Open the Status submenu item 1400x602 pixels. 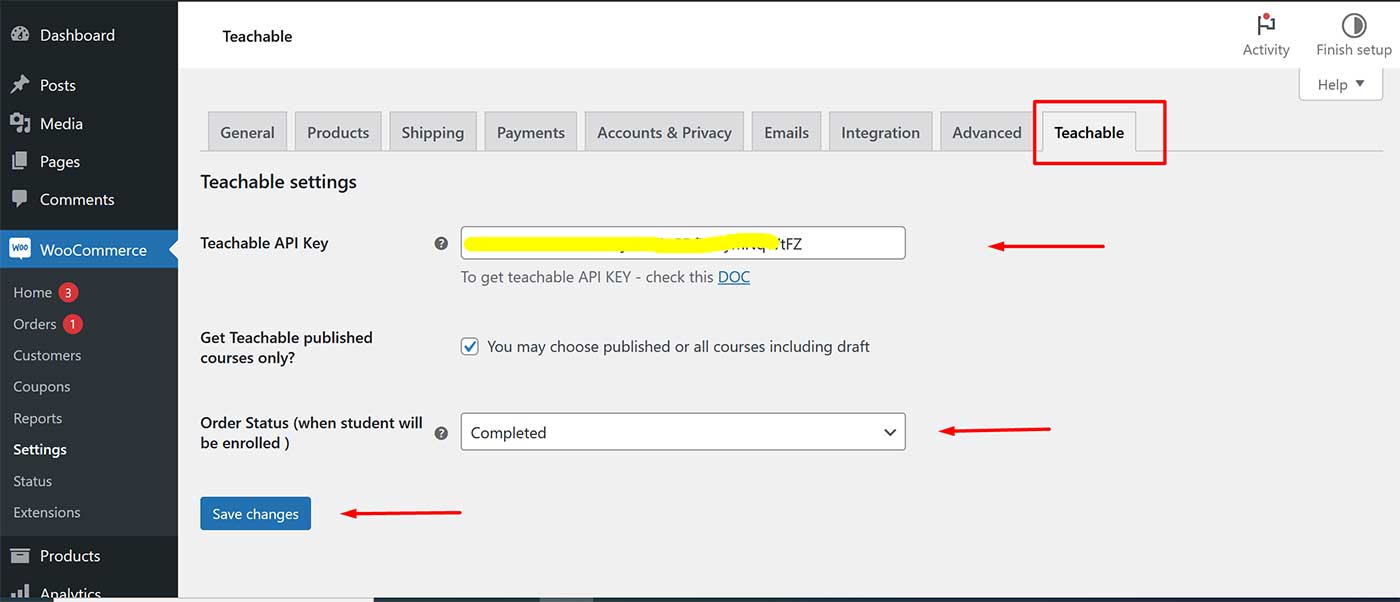click(32, 481)
